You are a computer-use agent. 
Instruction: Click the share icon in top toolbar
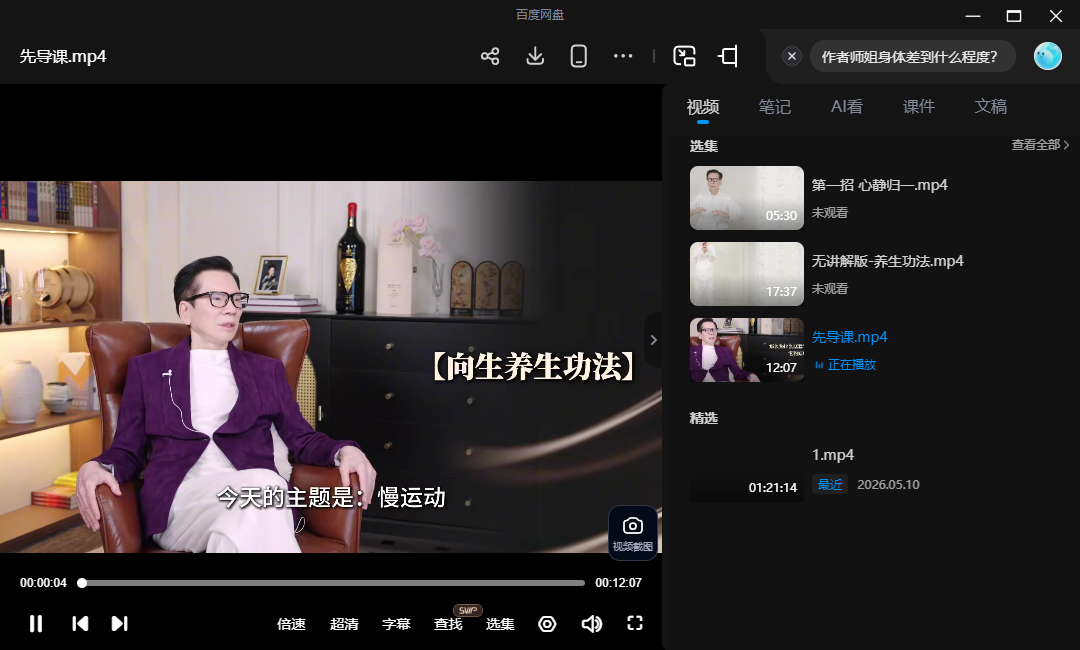pos(490,56)
